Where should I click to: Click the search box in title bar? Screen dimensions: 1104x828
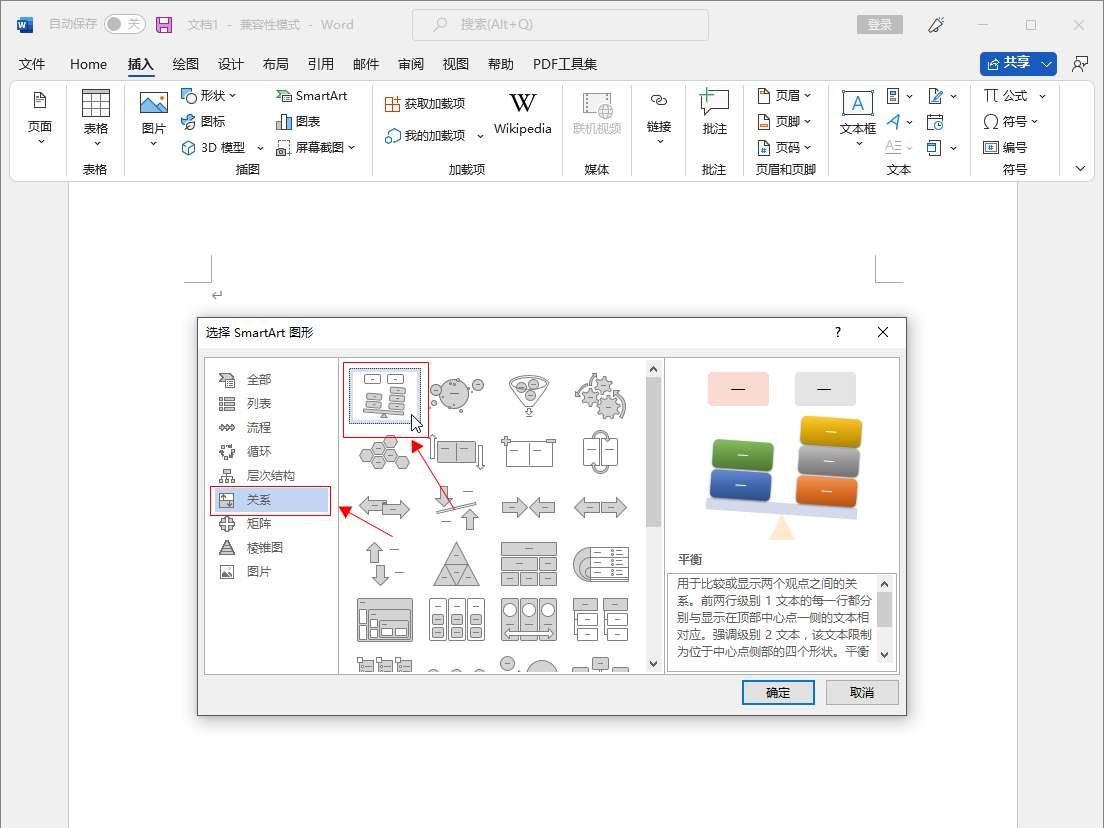point(560,25)
